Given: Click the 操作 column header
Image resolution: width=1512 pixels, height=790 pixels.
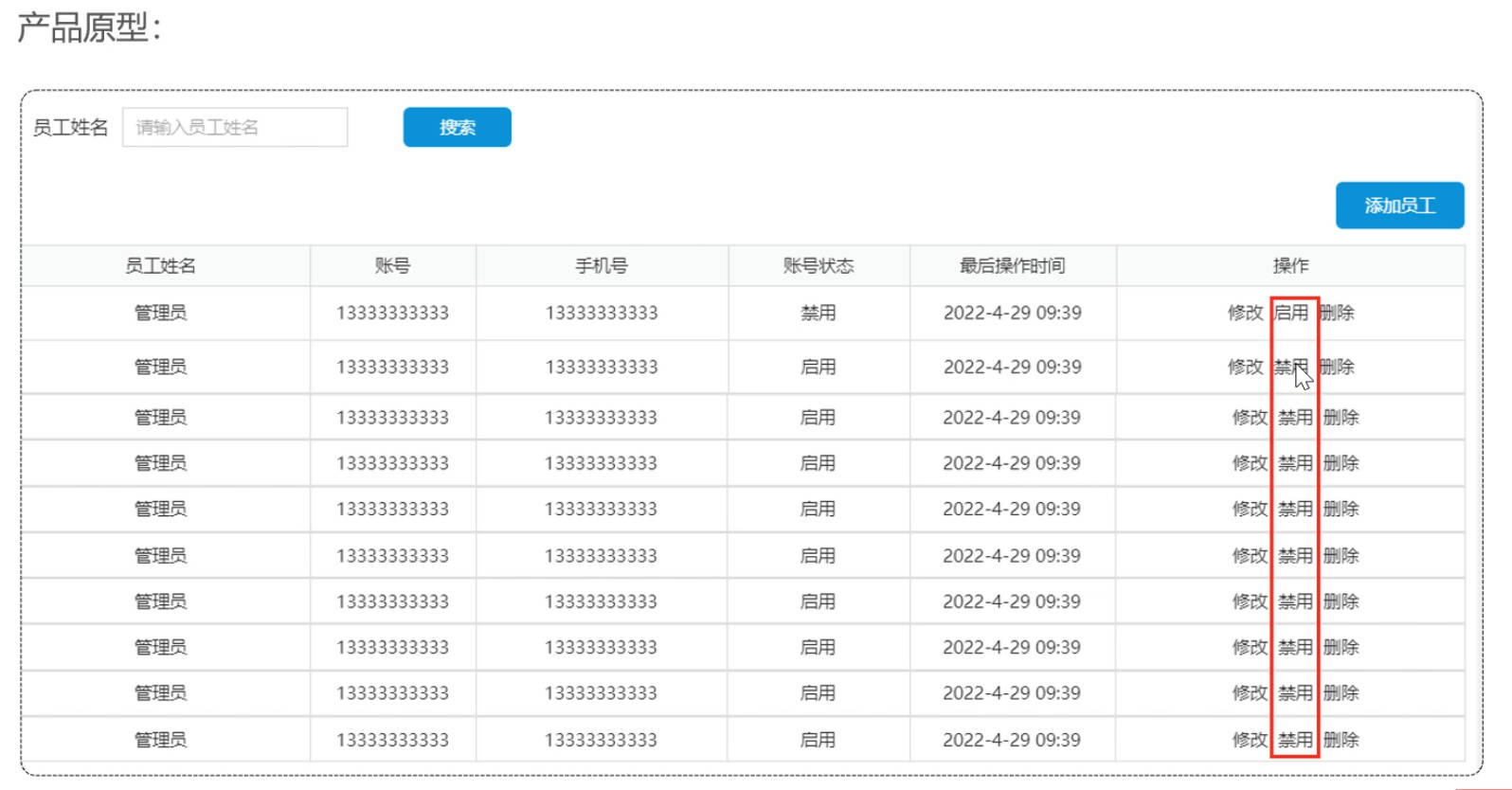Looking at the screenshot, I should point(1291,266).
